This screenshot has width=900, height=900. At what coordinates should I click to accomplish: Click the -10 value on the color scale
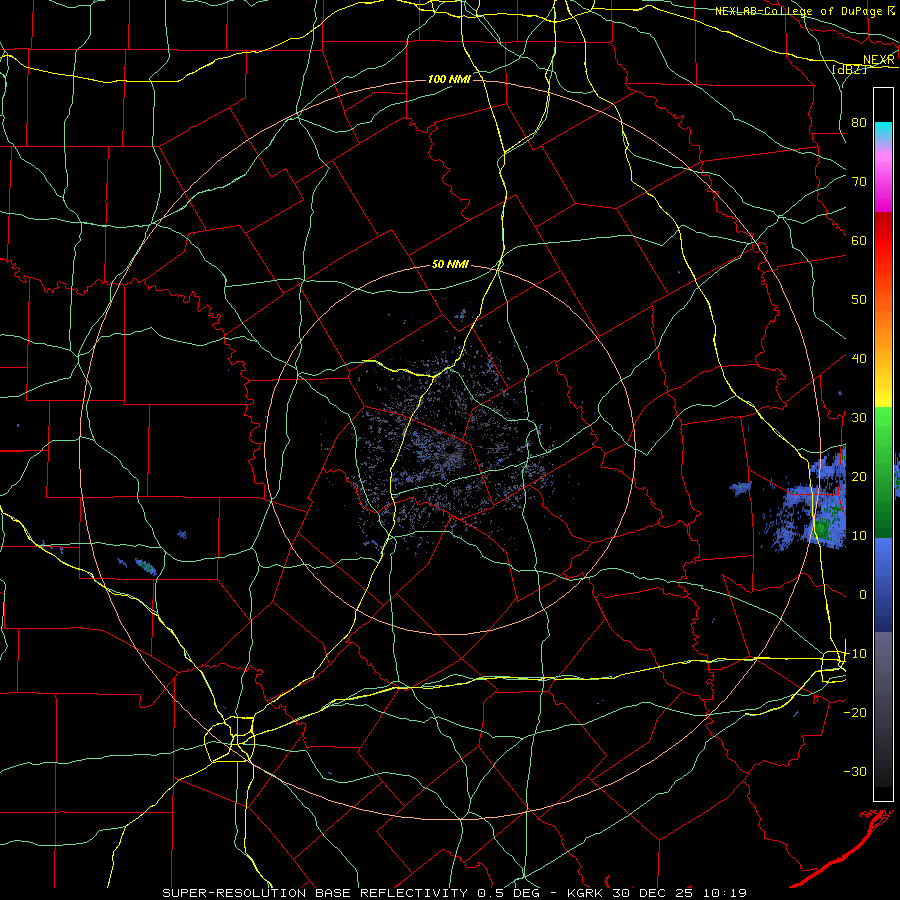click(x=855, y=654)
